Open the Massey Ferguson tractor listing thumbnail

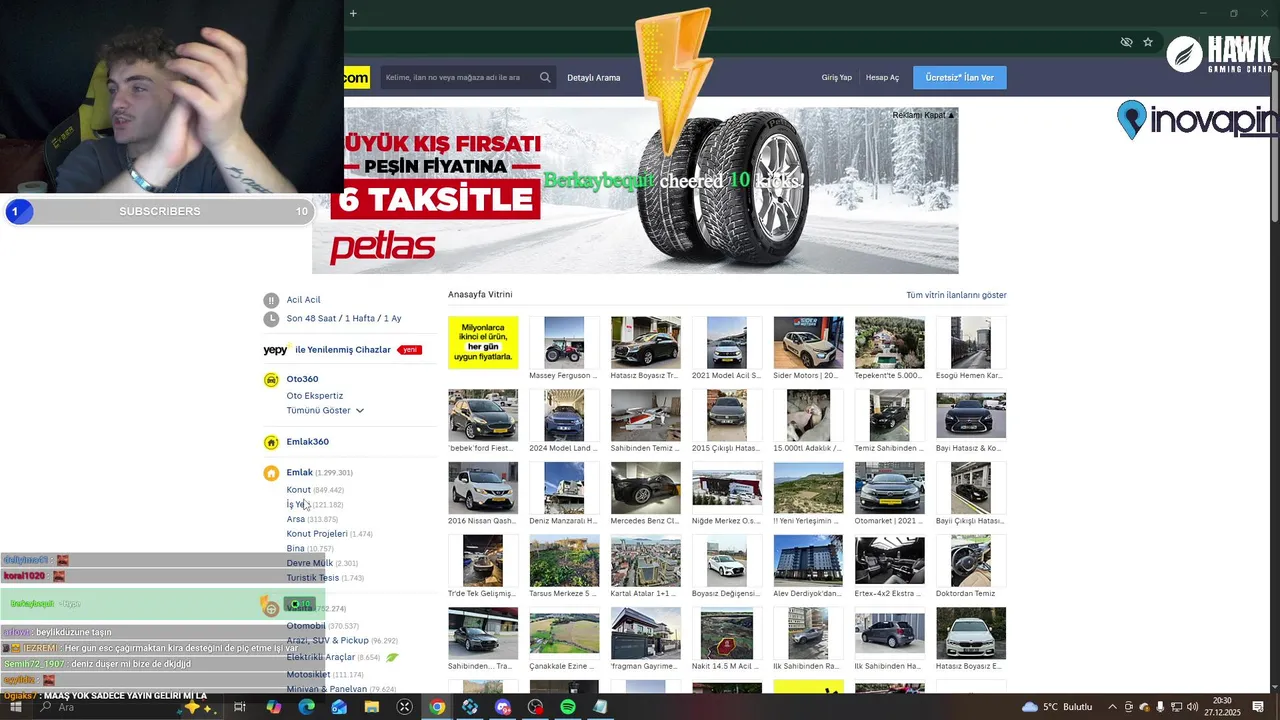click(564, 342)
